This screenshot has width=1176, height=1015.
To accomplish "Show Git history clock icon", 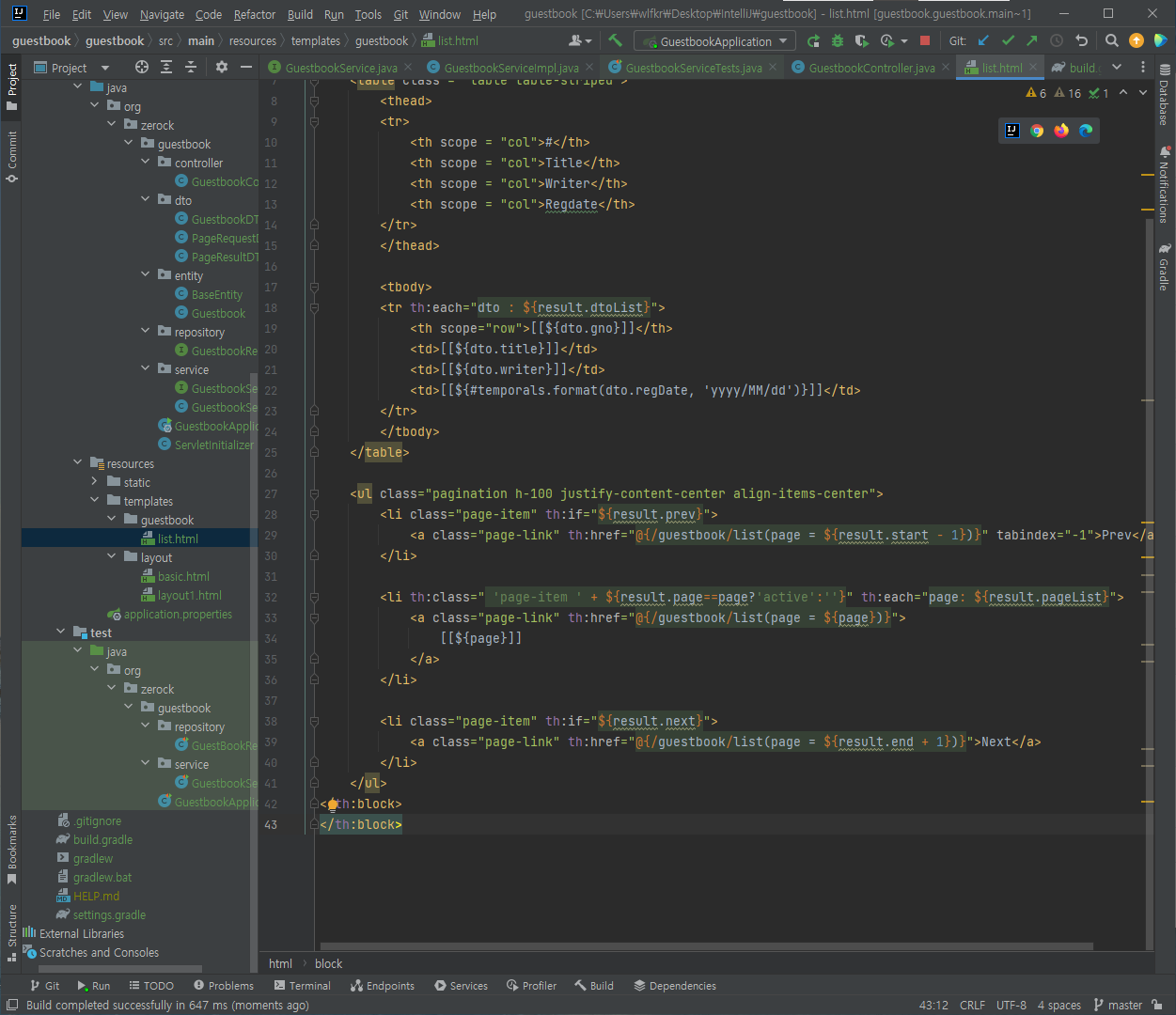I will click(x=1057, y=40).
